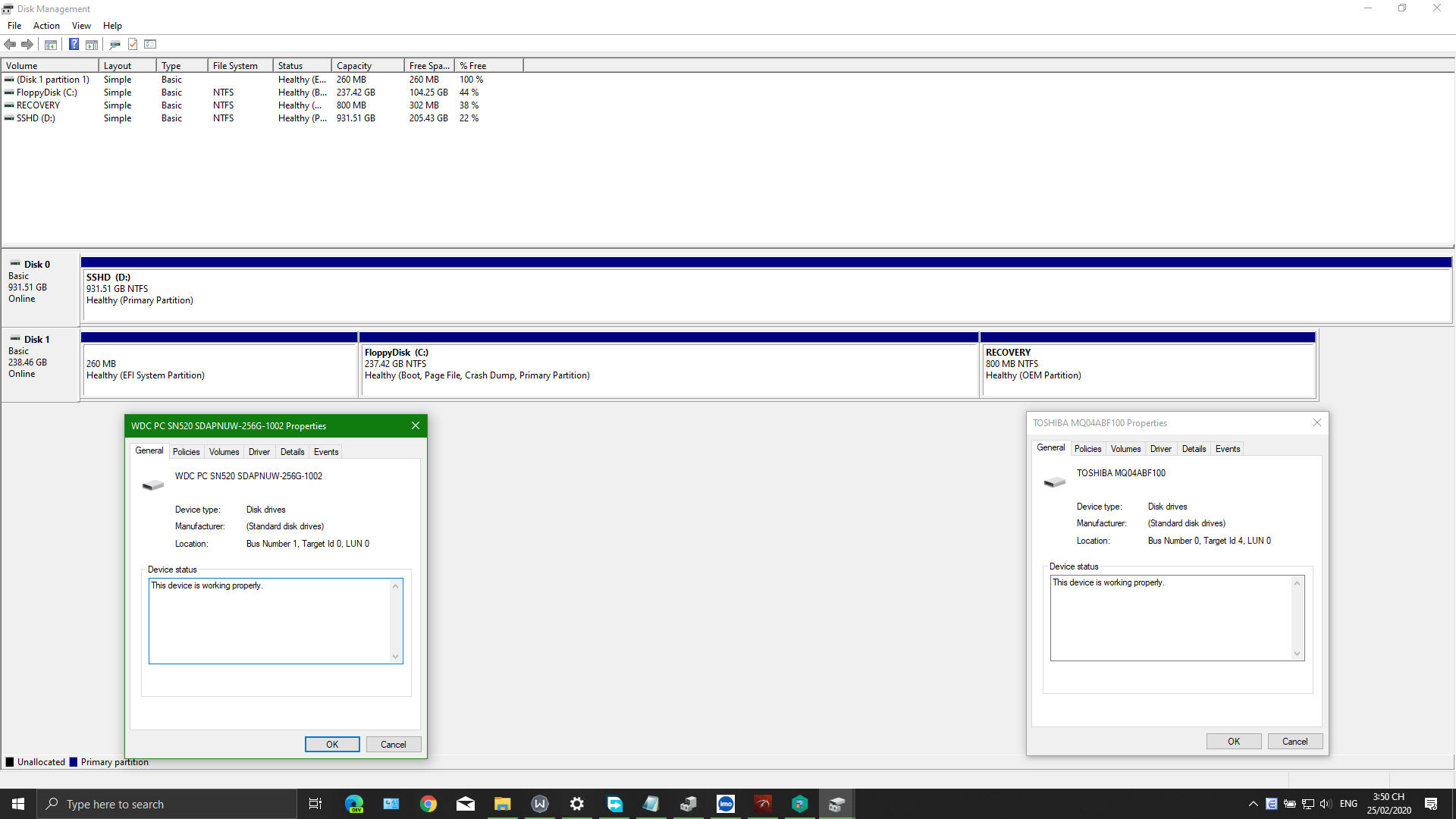1456x819 pixels.
Task: Open the Mail app from taskbar
Action: point(466,804)
